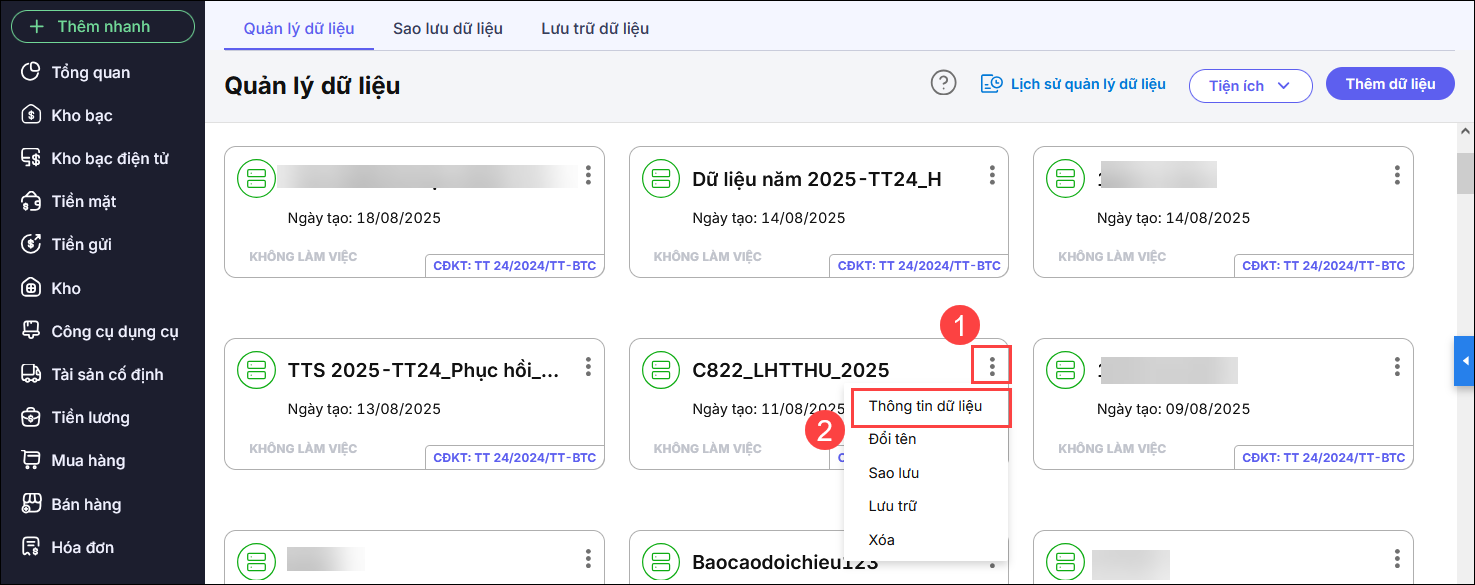Image resolution: width=1475 pixels, height=585 pixels.
Task: Open the Tiền gửi sidebar icon
Action: (x=32, y=244)
